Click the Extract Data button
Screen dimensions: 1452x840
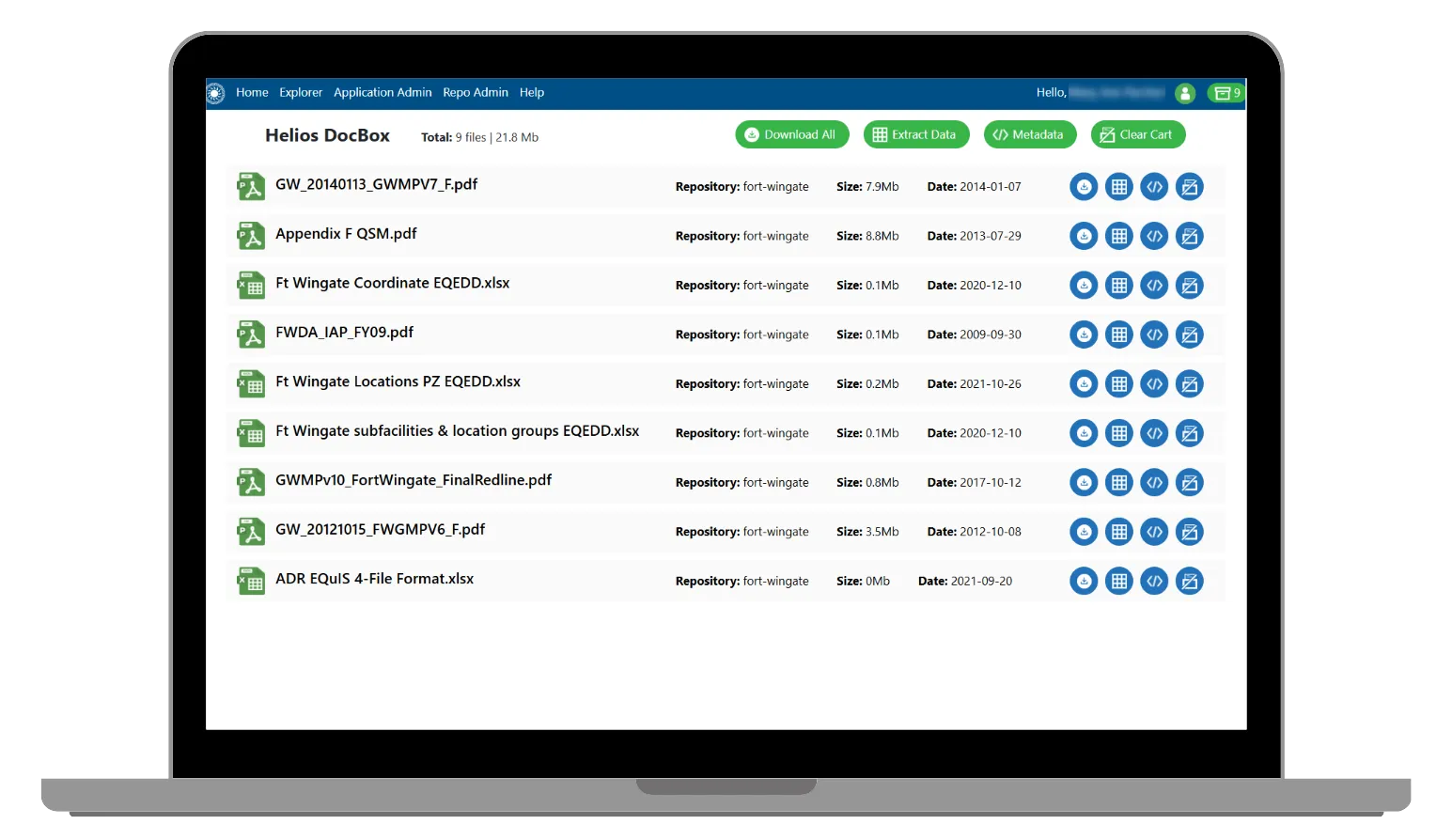point(916,135)
